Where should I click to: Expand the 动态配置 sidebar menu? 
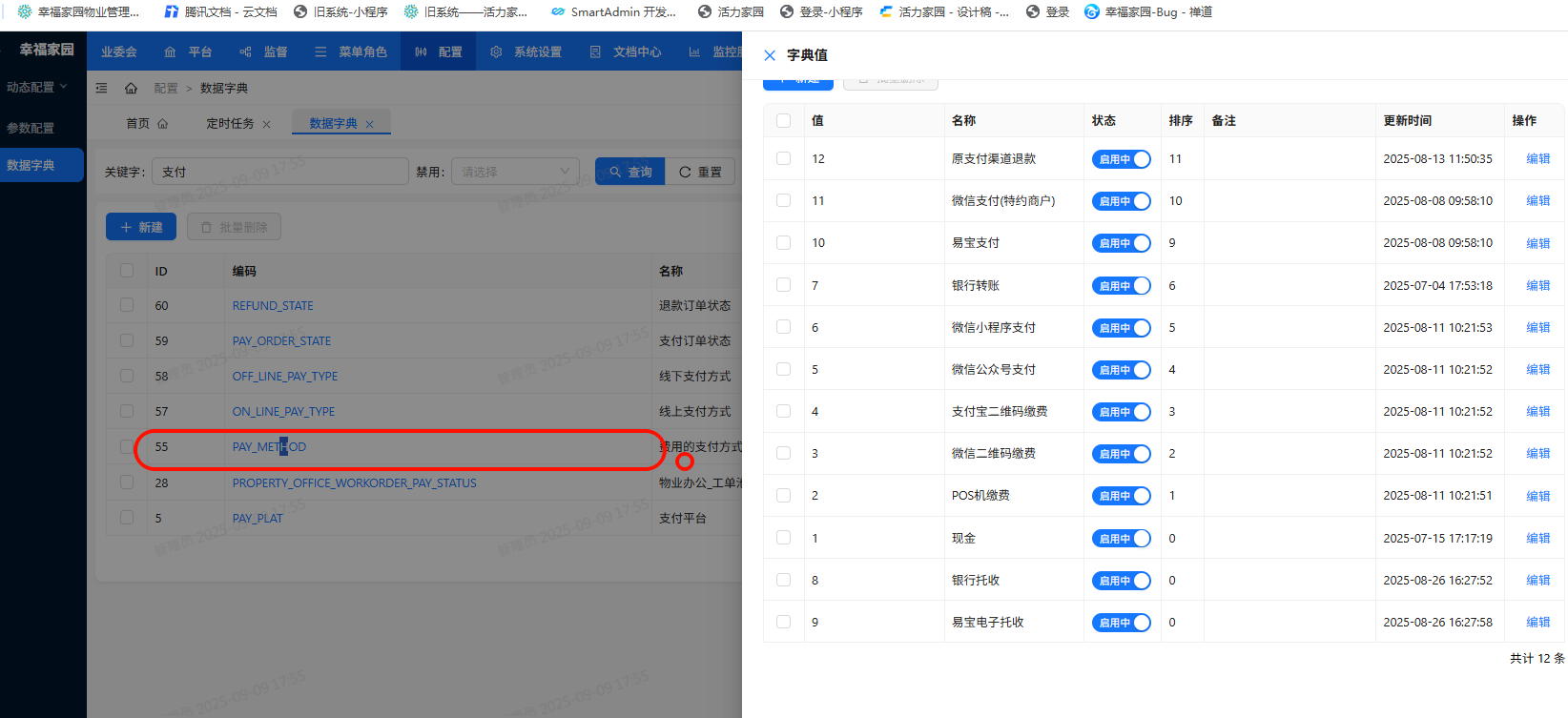(37, 87)
